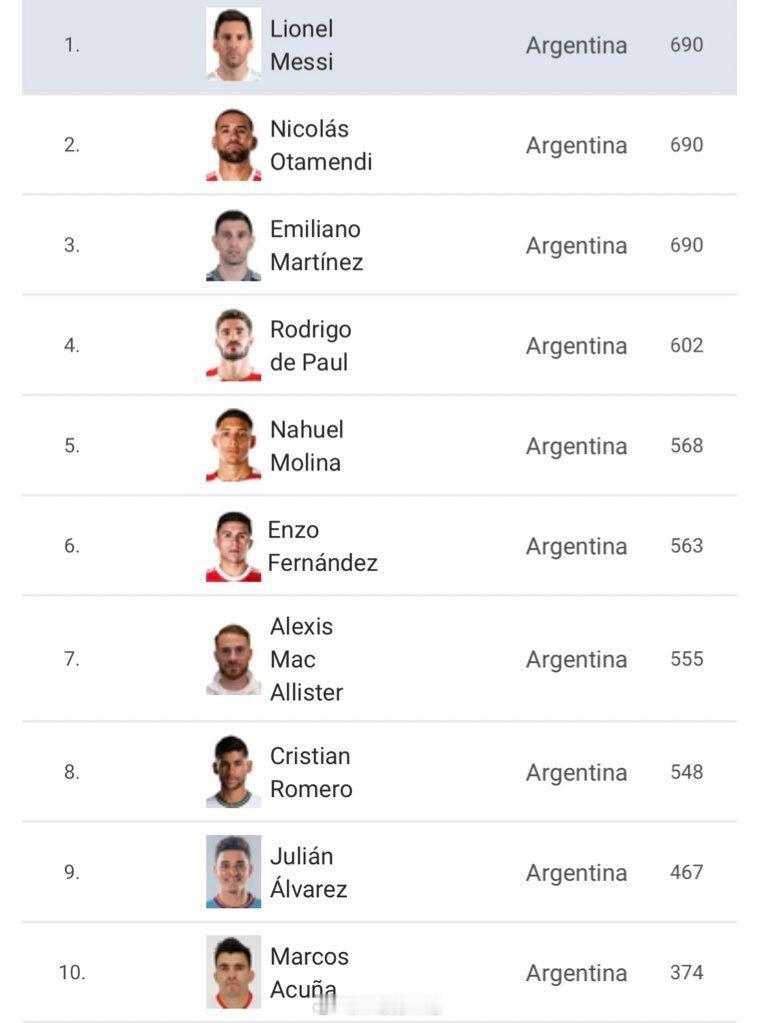The width and height of the screenshot is (759, 1023).
Task: Select Enzo Fernández's headshot
Action: coord(234,546)
